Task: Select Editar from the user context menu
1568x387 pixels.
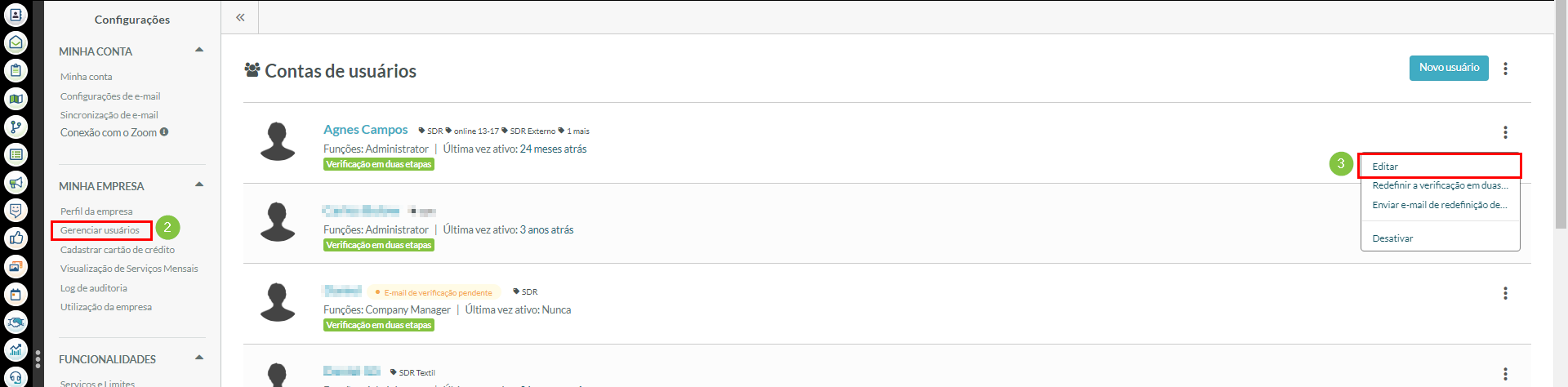Action: (x=1385, y=167)
